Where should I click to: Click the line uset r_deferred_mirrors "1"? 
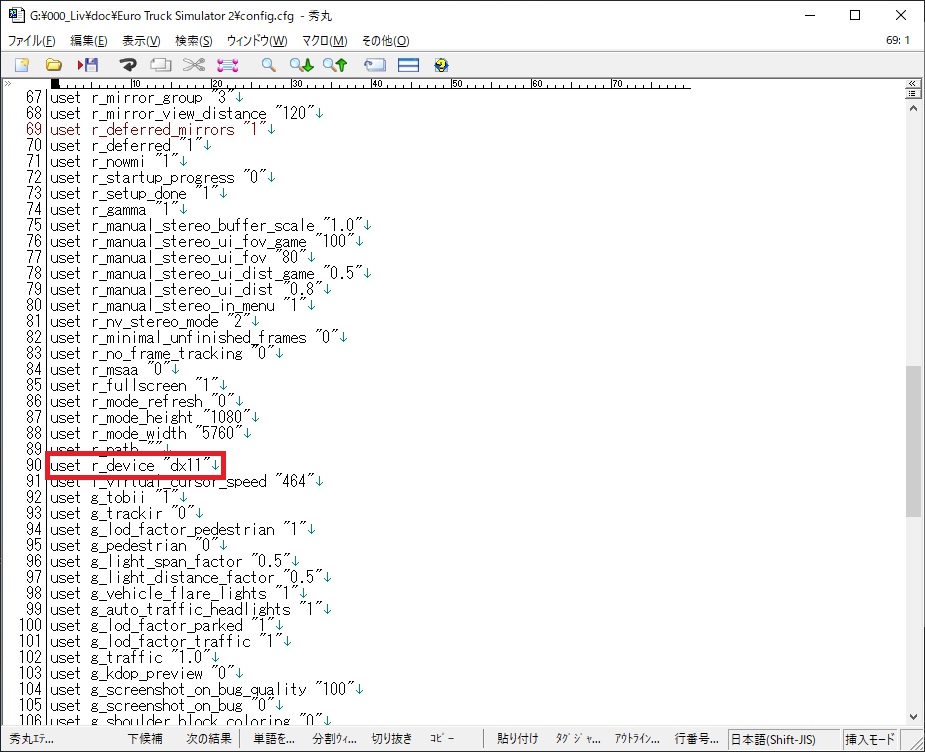tap(162, 129)
